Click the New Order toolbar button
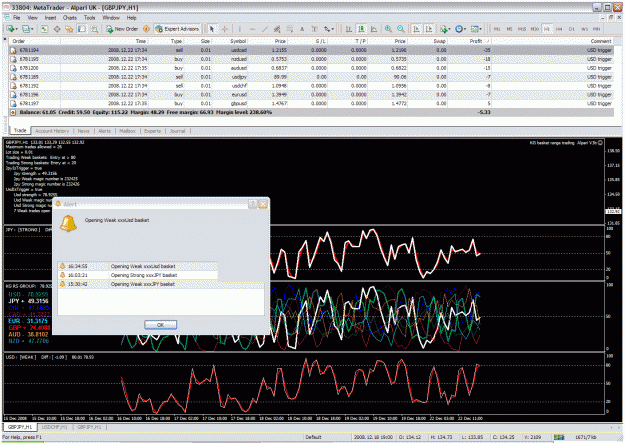This screenshot has width=625, height=443. coord(122,29)
